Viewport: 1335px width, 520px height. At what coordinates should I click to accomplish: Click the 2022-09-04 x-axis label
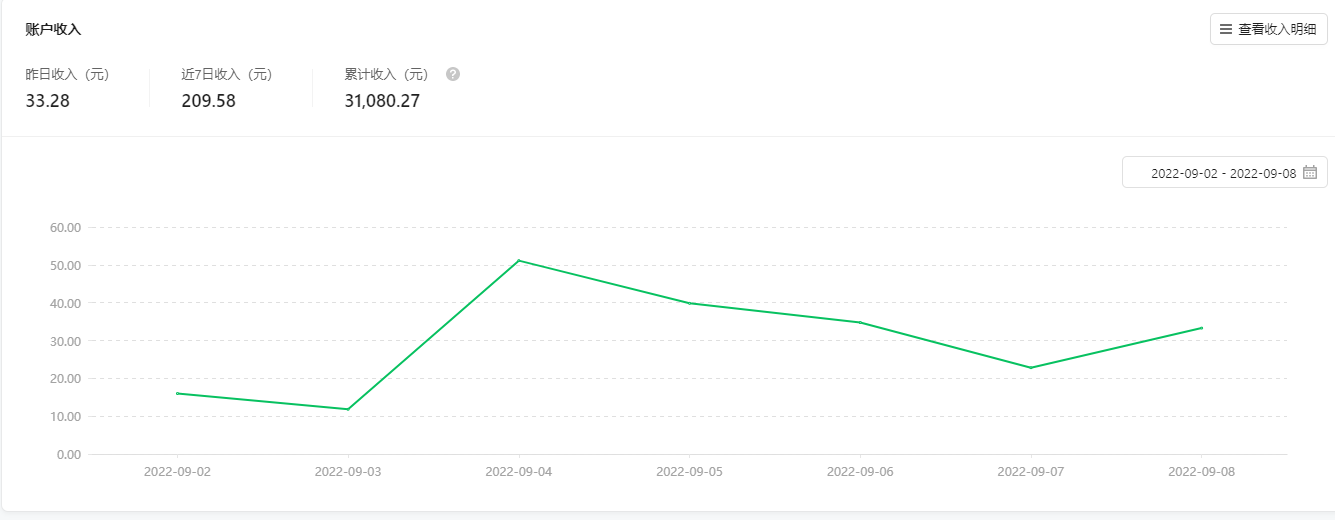pyautogui.click(x=519, y=470)
